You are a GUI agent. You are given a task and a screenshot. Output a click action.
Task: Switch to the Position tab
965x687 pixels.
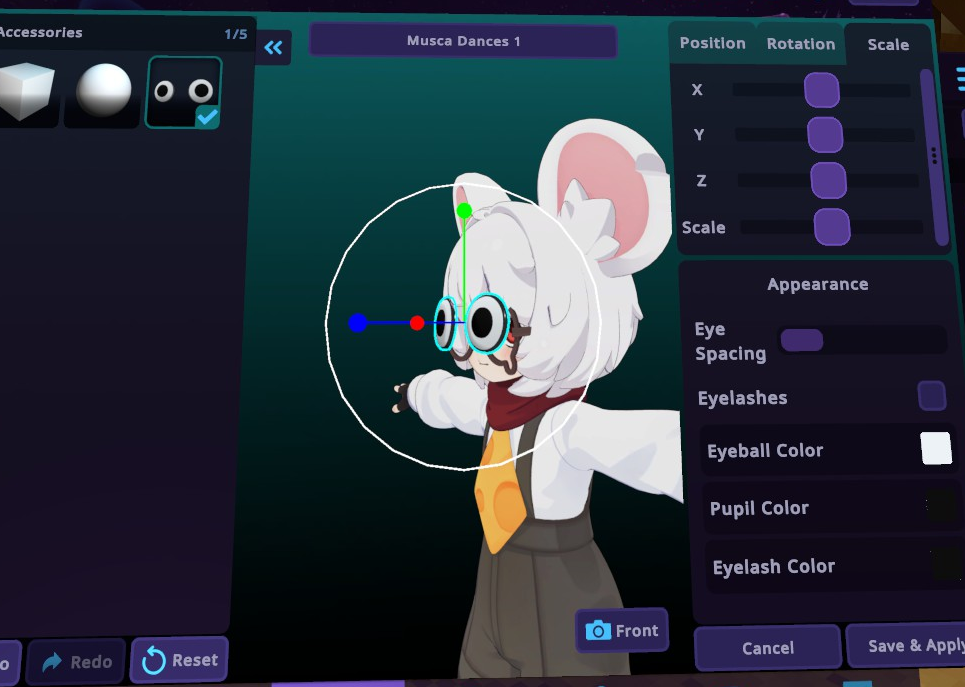712,43
